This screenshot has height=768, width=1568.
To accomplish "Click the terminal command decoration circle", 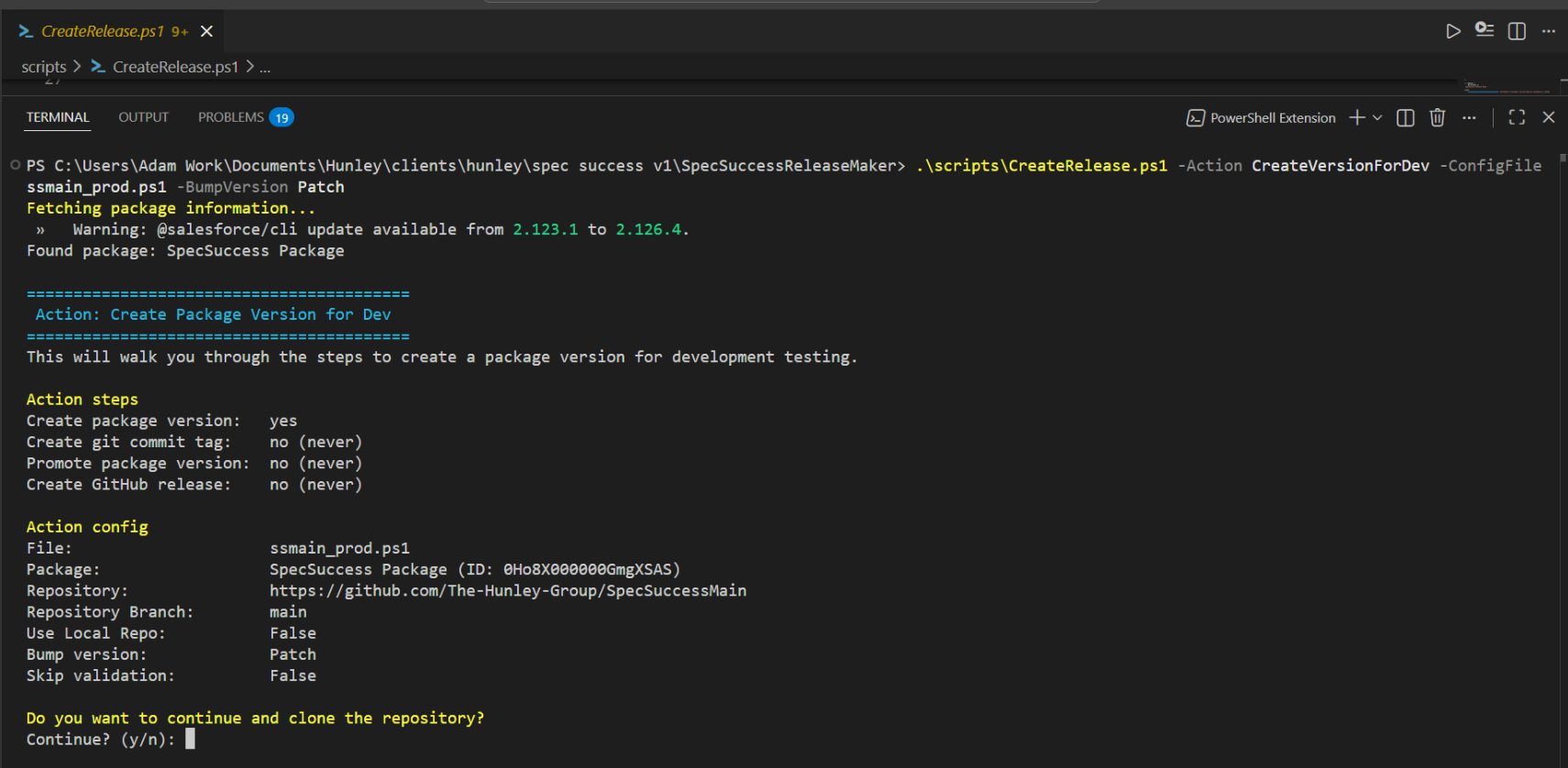I will point(15,165).
